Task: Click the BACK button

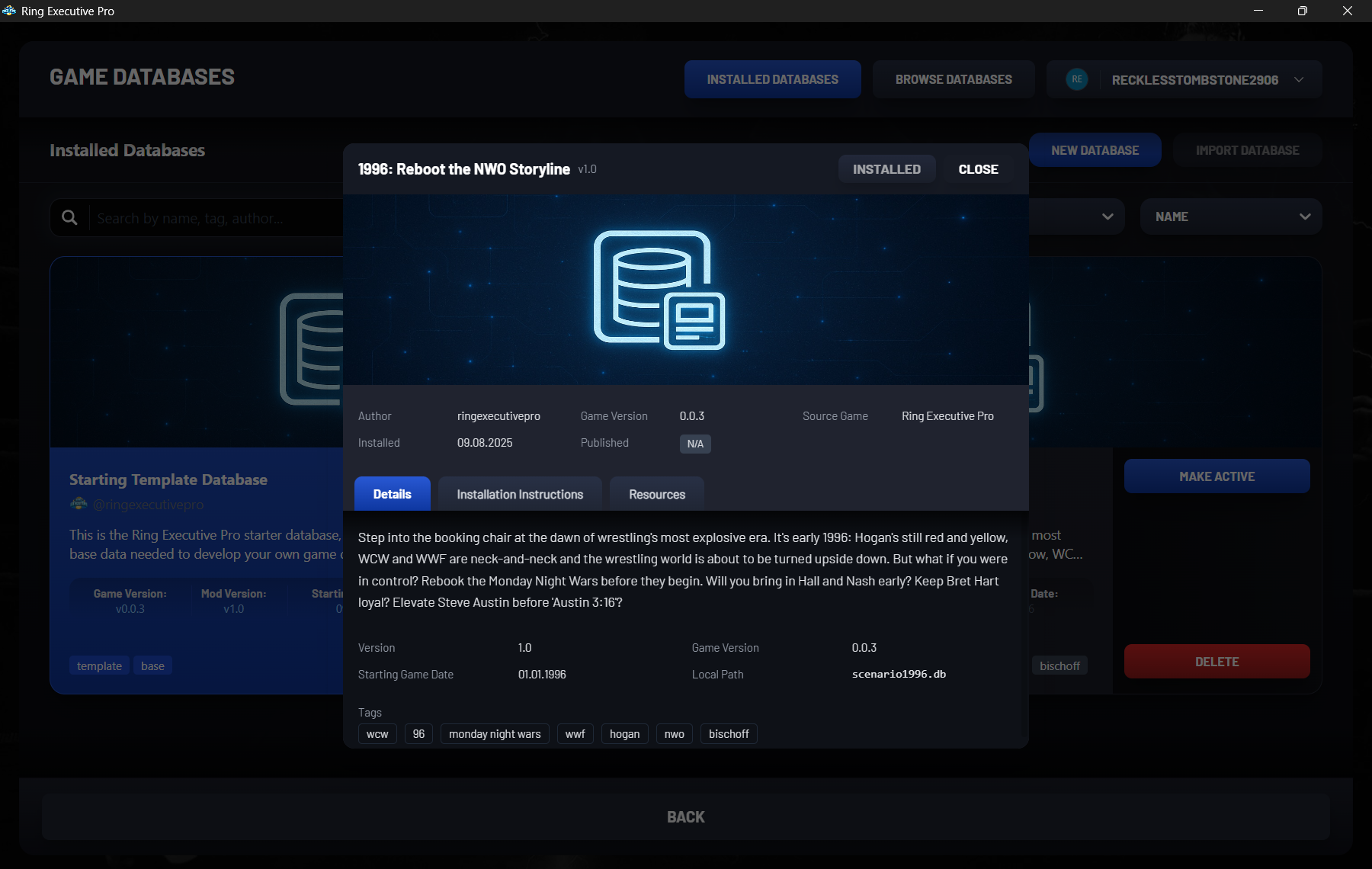Action: point(686,817)
